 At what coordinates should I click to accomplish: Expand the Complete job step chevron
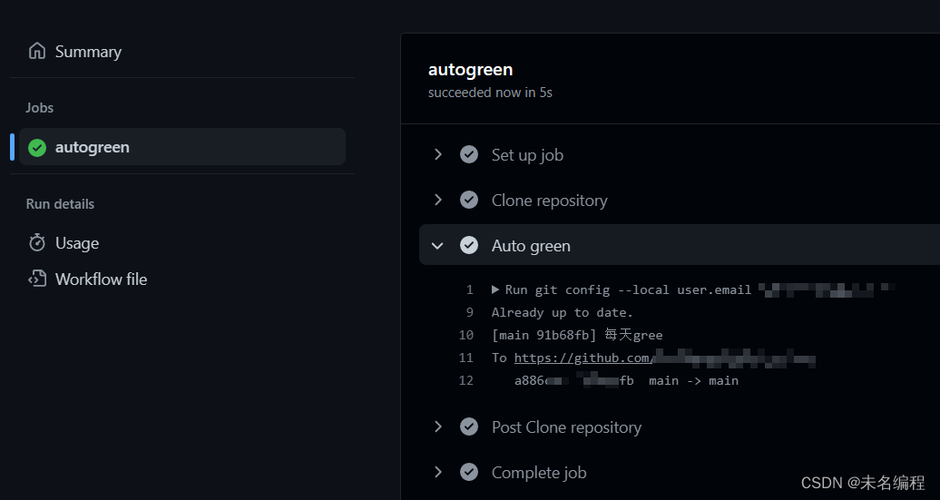(438, 472)
